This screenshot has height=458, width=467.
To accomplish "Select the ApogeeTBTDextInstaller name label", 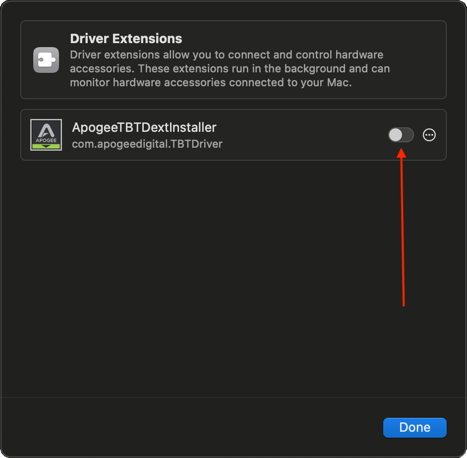I will 144,127.
